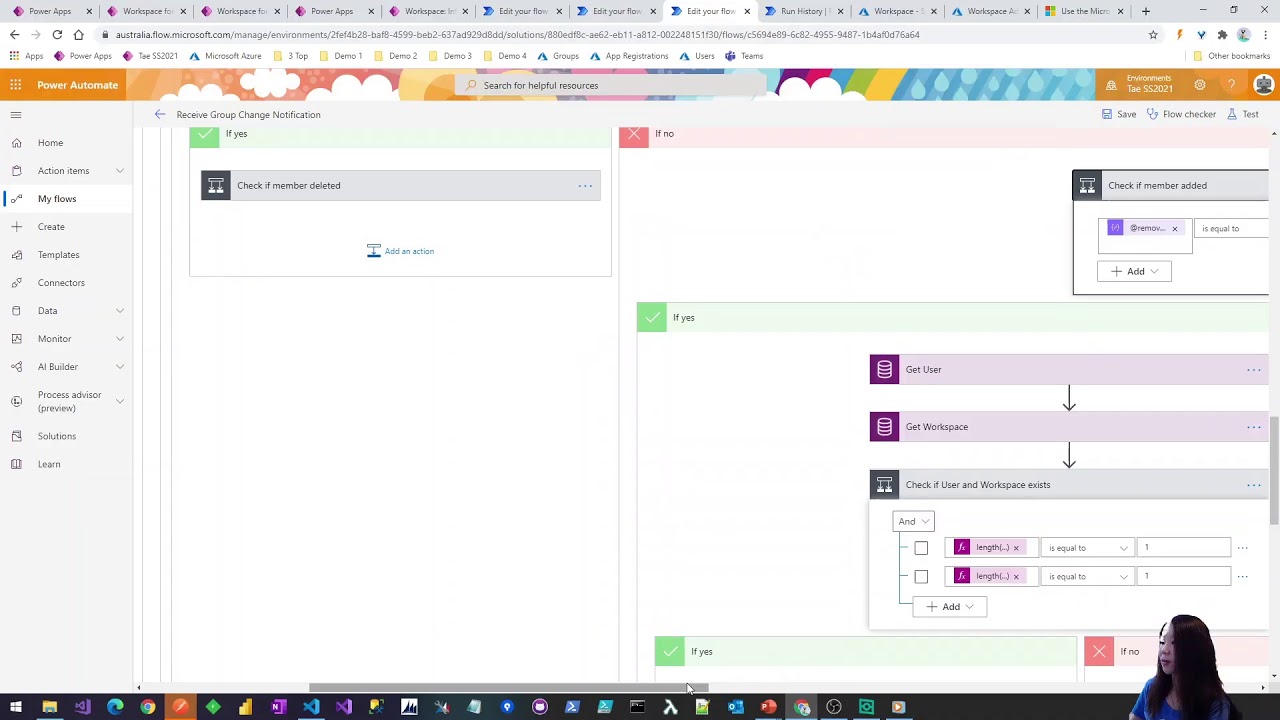Expand Process advisor (preview) section
This screenshot has height=720, width=1280.
(120, 401)
